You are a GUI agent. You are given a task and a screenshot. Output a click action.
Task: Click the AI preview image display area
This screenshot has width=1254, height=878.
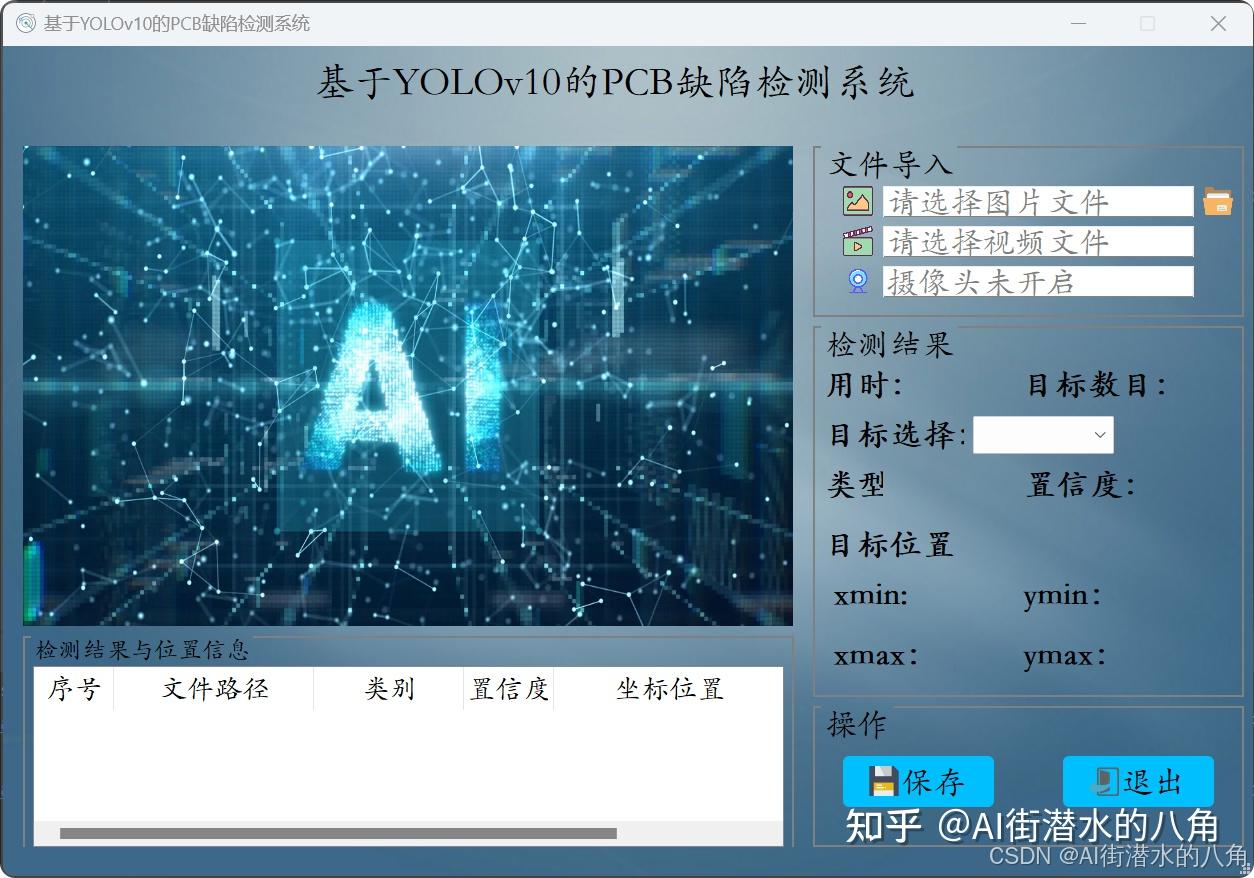407,384
